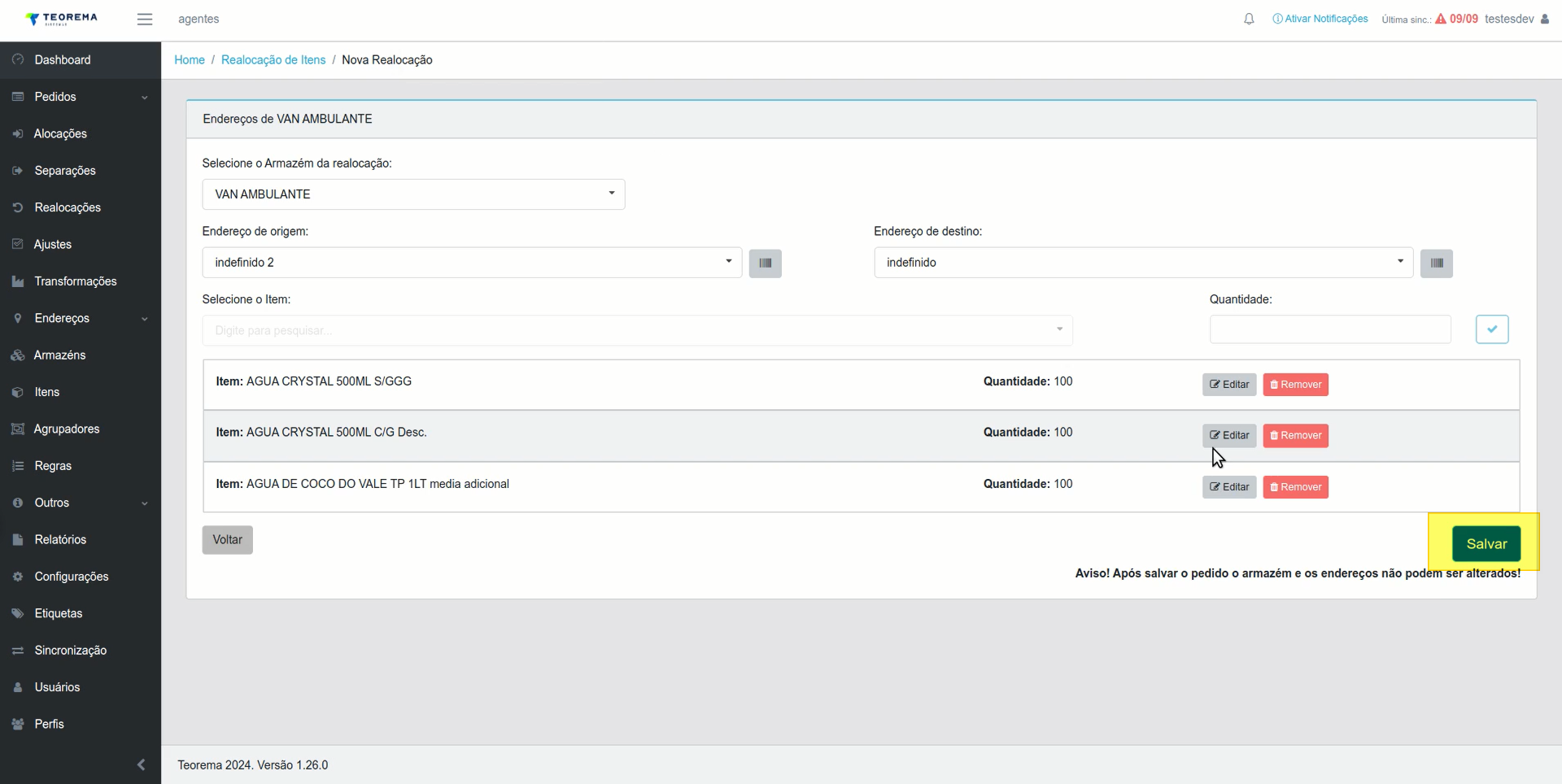Remove the AGUA DE COCO DO VALE item
Image resolution: width=1562 pixels, height=784 pixels.
[x=1295, y=487]
